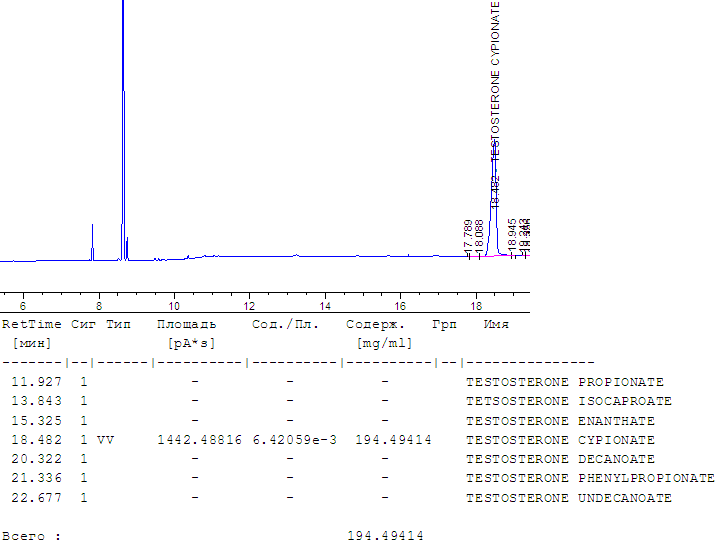Select the TESTOSTERONE PROPIONATE row name
This screenshot has width=719, height=550.
(564, 382)
